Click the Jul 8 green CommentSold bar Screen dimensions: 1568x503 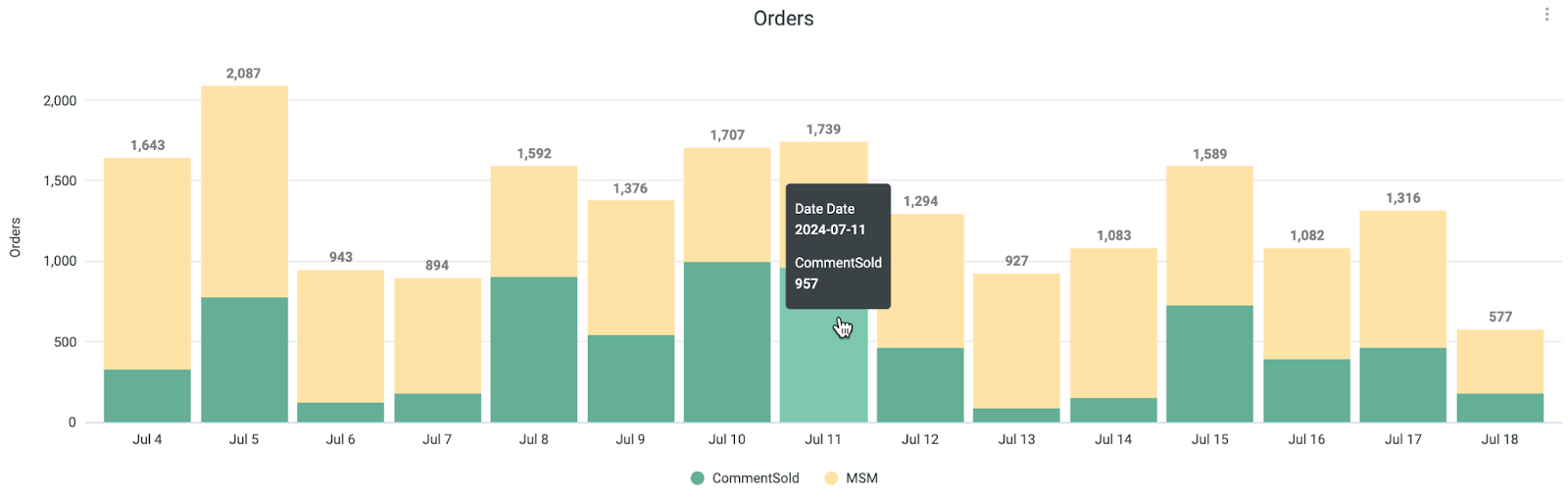tap(533, 349)
